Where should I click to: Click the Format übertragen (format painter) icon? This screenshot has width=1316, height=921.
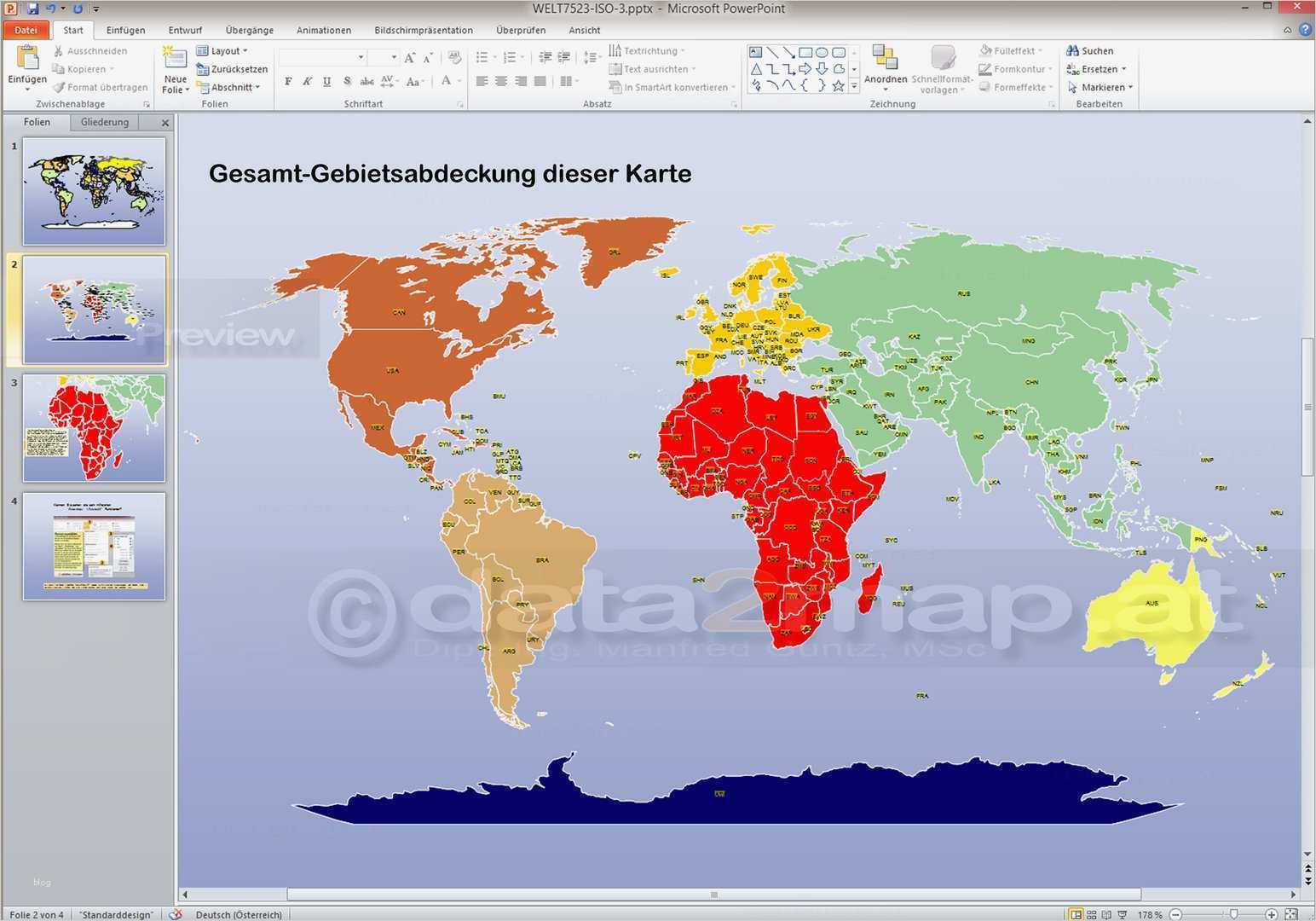[61, 87]
